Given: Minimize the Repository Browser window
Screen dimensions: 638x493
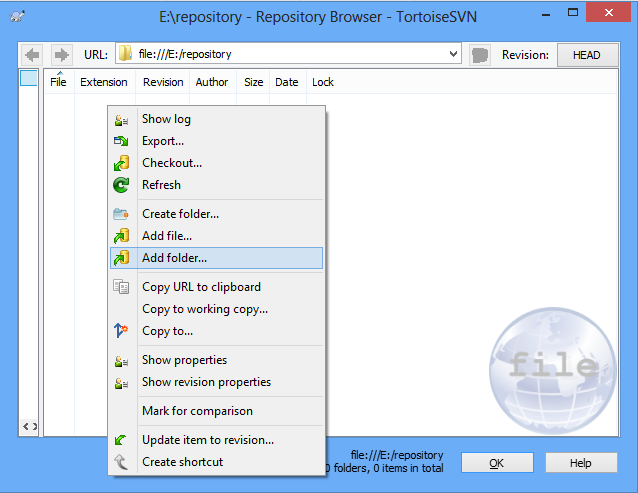Looking at the screenshot, I should click(546, 15).
